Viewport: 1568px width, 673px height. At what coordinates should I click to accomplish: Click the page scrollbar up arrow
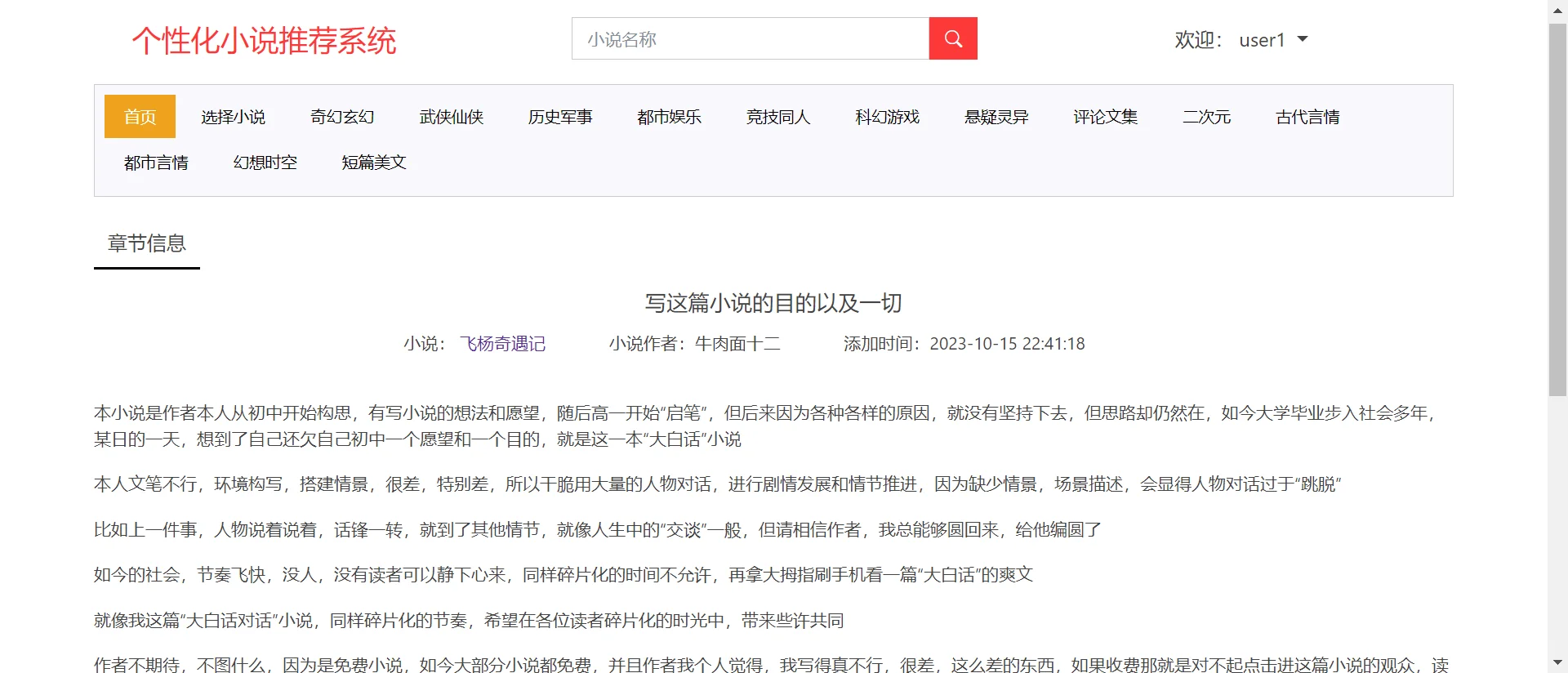pos(1557,9)
